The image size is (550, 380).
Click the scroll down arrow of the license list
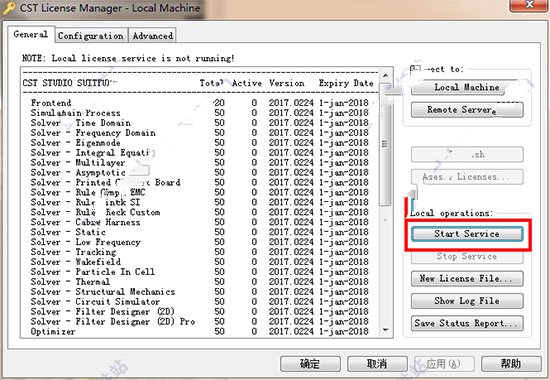click(x=385, y=330)
